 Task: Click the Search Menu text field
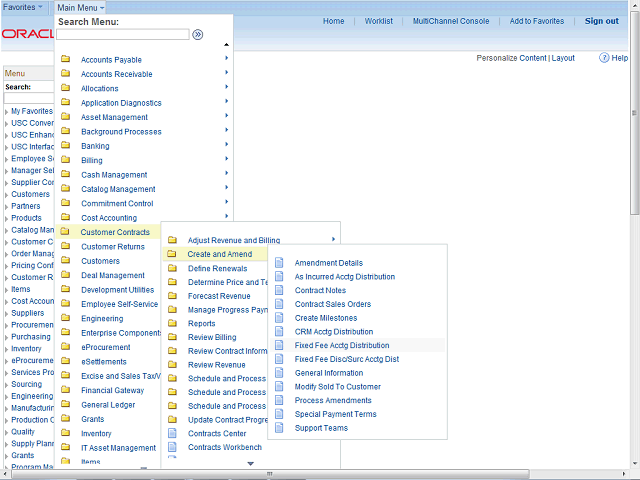point(122,34)
